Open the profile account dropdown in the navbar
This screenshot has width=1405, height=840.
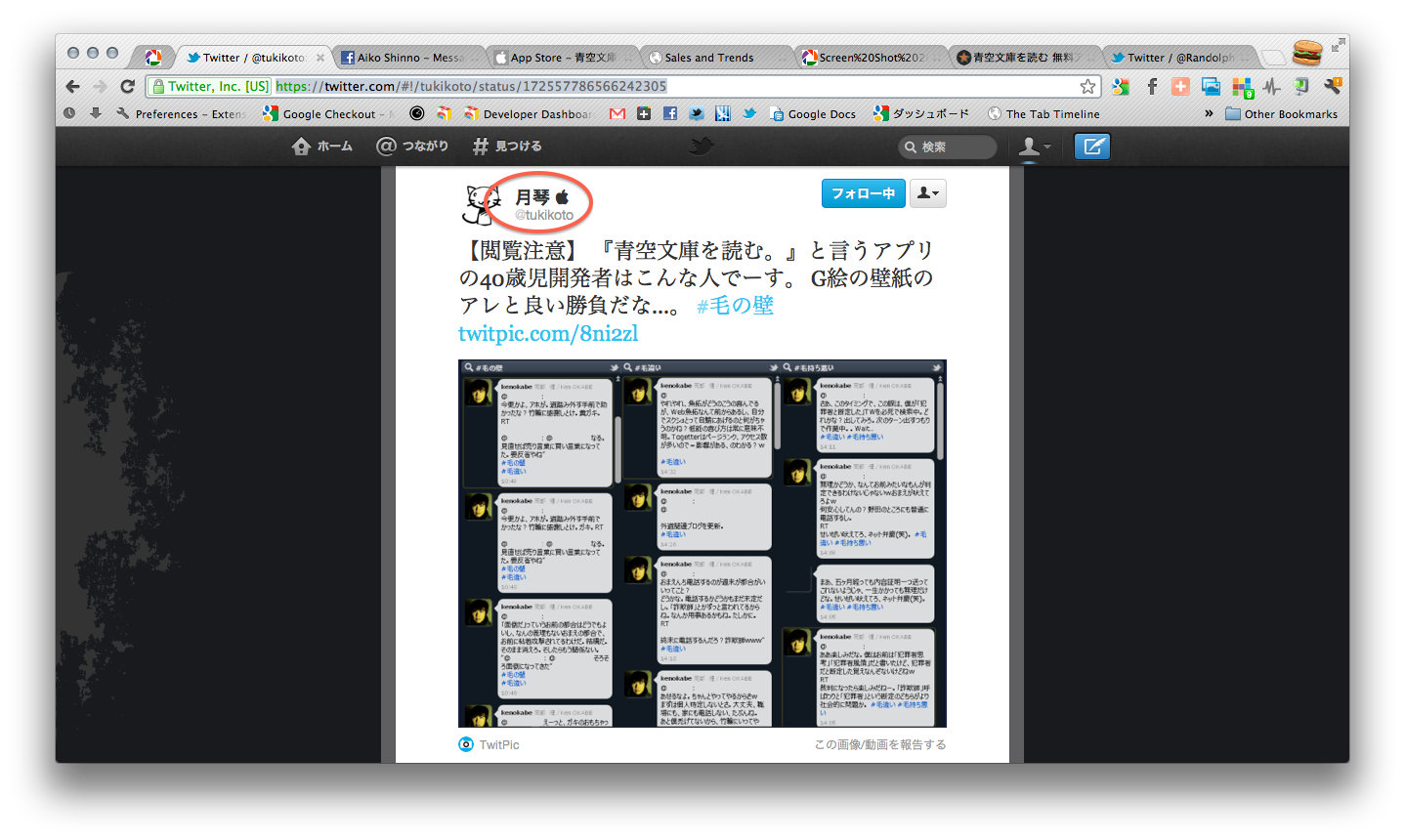point(1035,147)
